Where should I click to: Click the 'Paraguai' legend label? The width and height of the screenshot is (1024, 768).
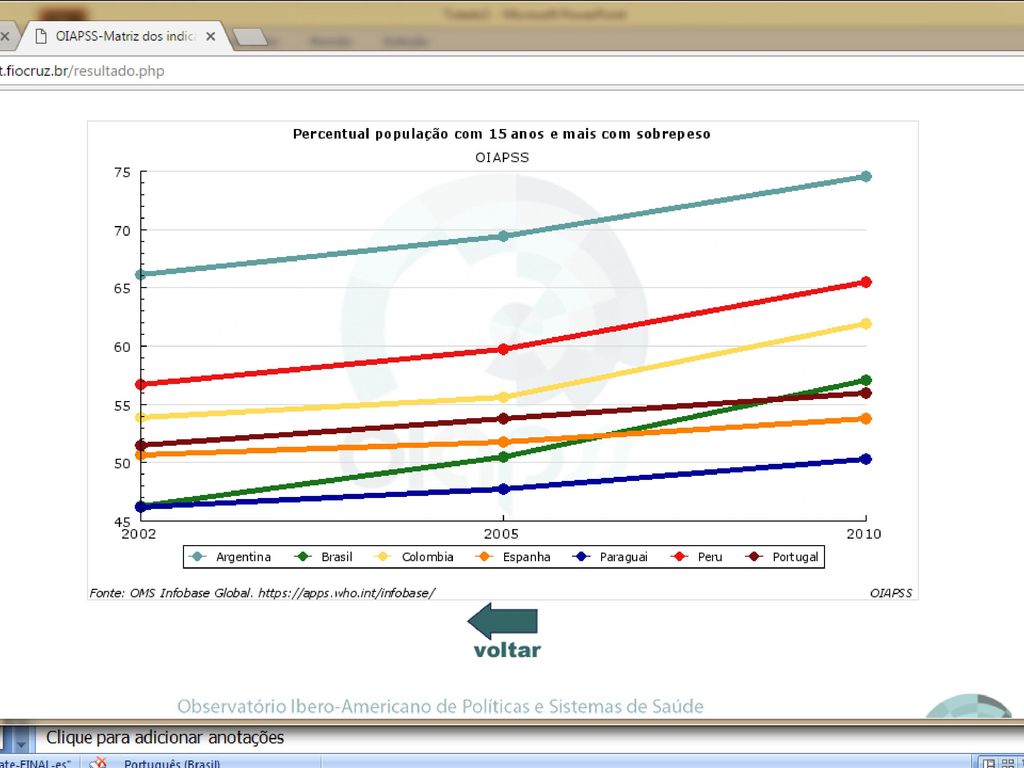[624, 557]
